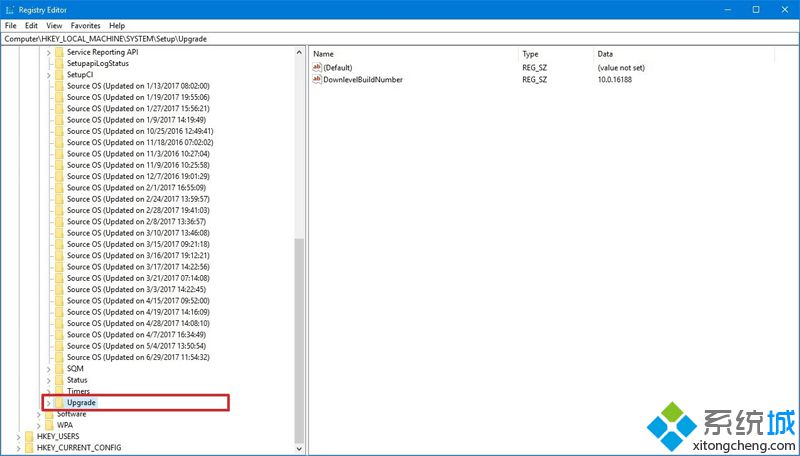
Task: Expand the SQM key
Action: (x=48, y=369)
